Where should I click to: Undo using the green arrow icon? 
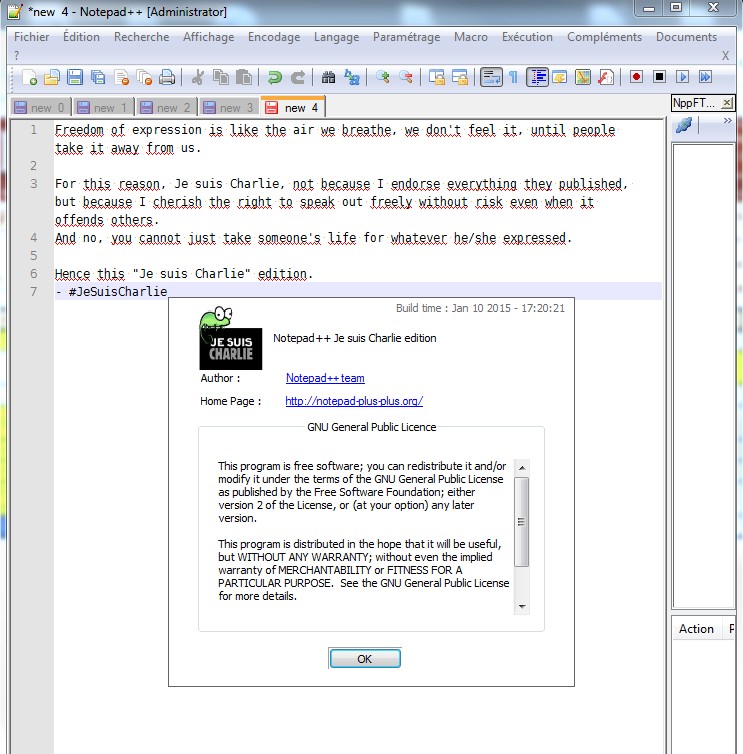pos(275,77)
